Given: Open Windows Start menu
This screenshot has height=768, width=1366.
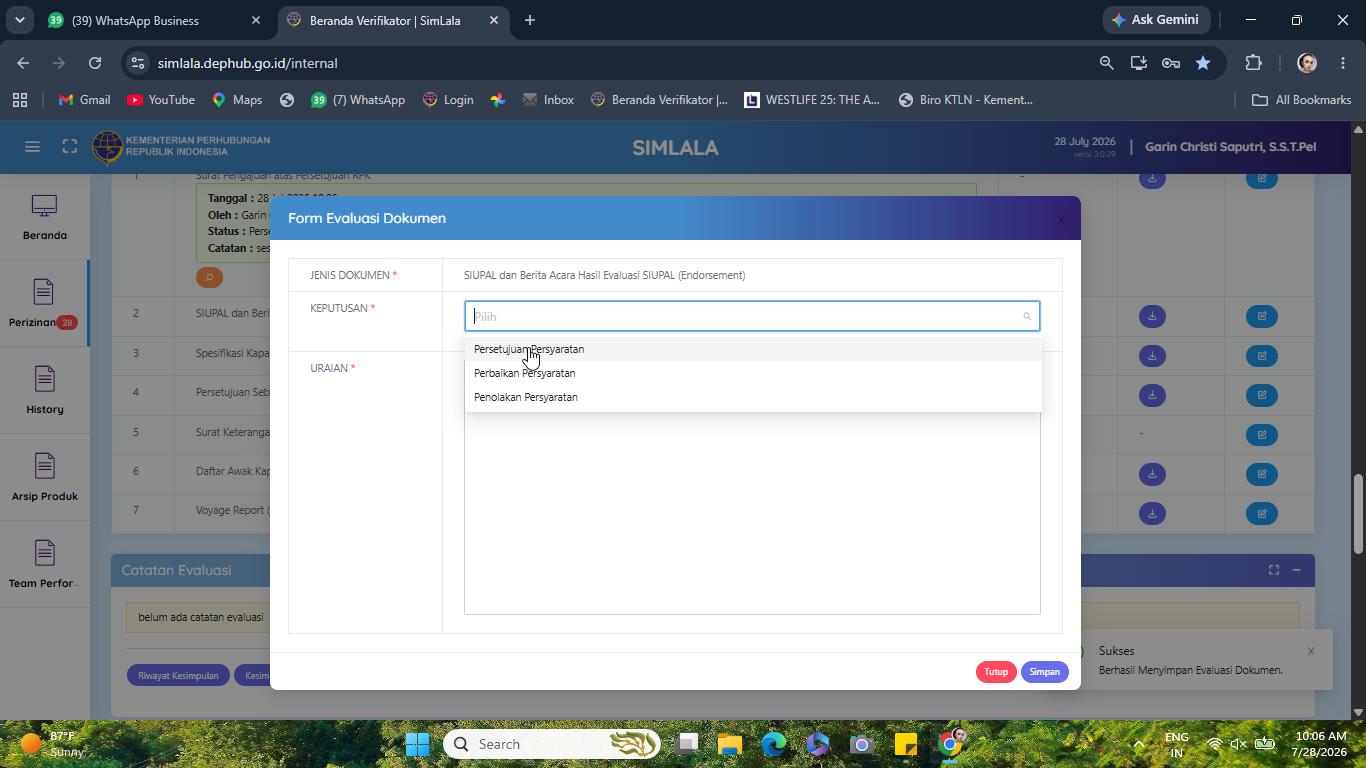Looking at the screenshot, I should [x=417, y=744].
